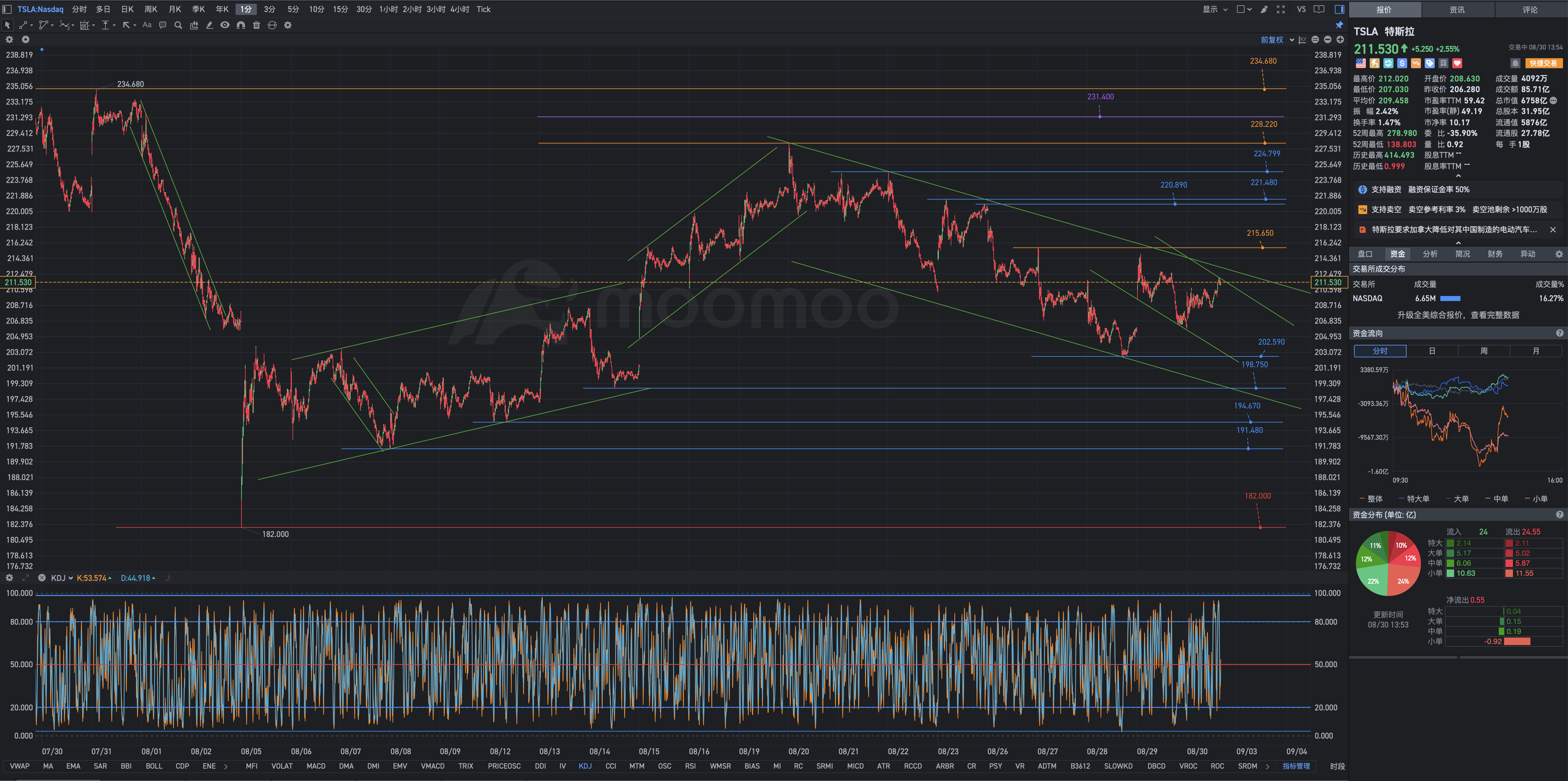Open the paintbrush theme tool
Viewport: 1568px width, 781px height.
coord(1264,9)
